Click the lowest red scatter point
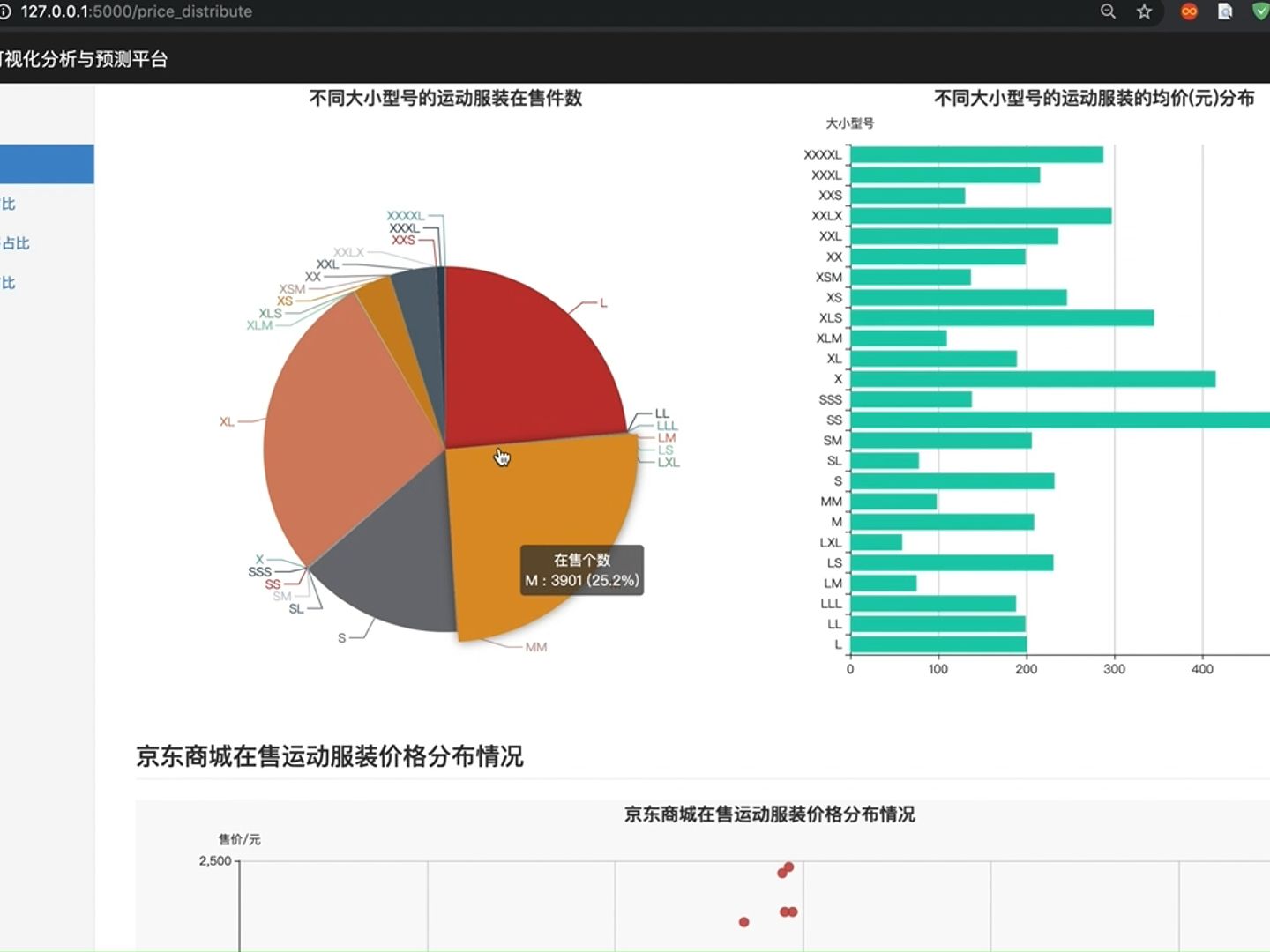Screen dimensions: 1270x952 click(743, 922)
